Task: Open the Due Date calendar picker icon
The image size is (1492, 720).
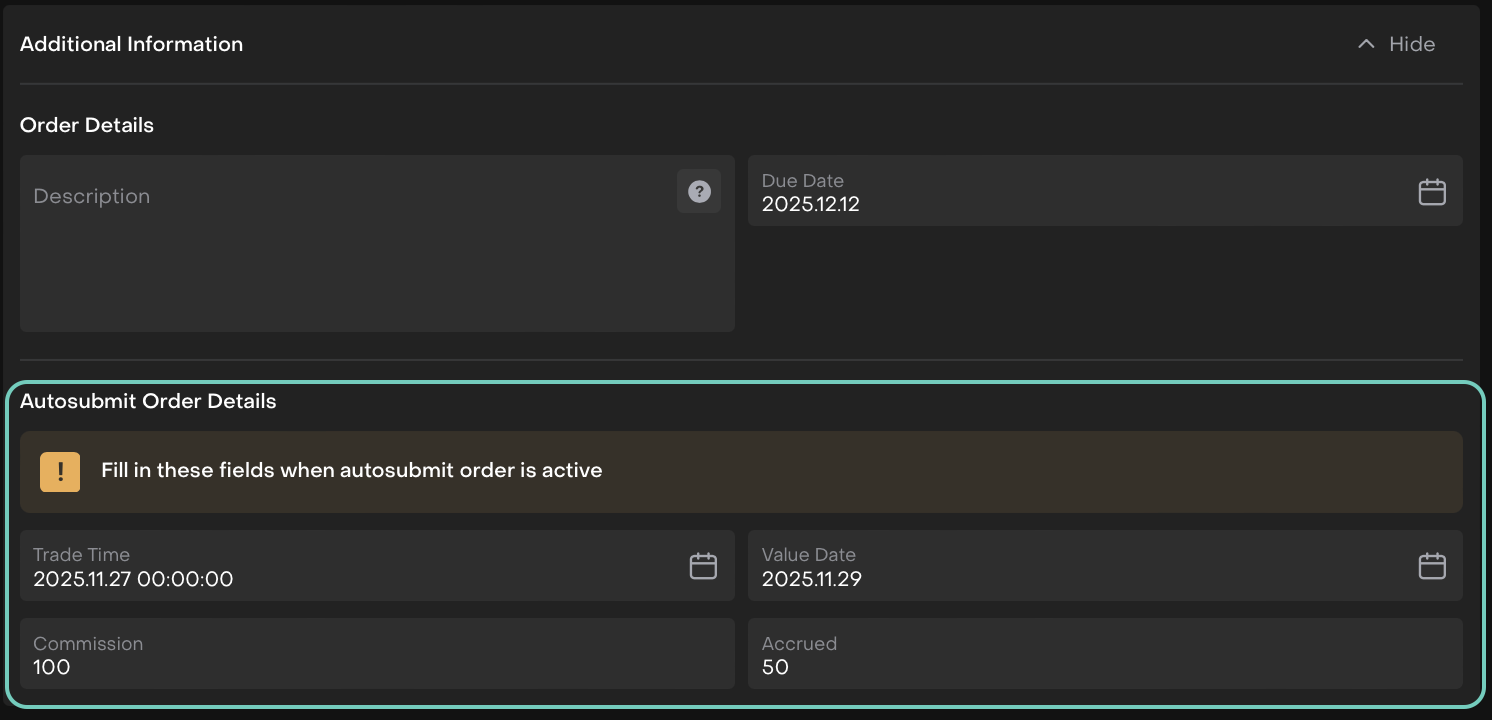Action: [1432, 192]
